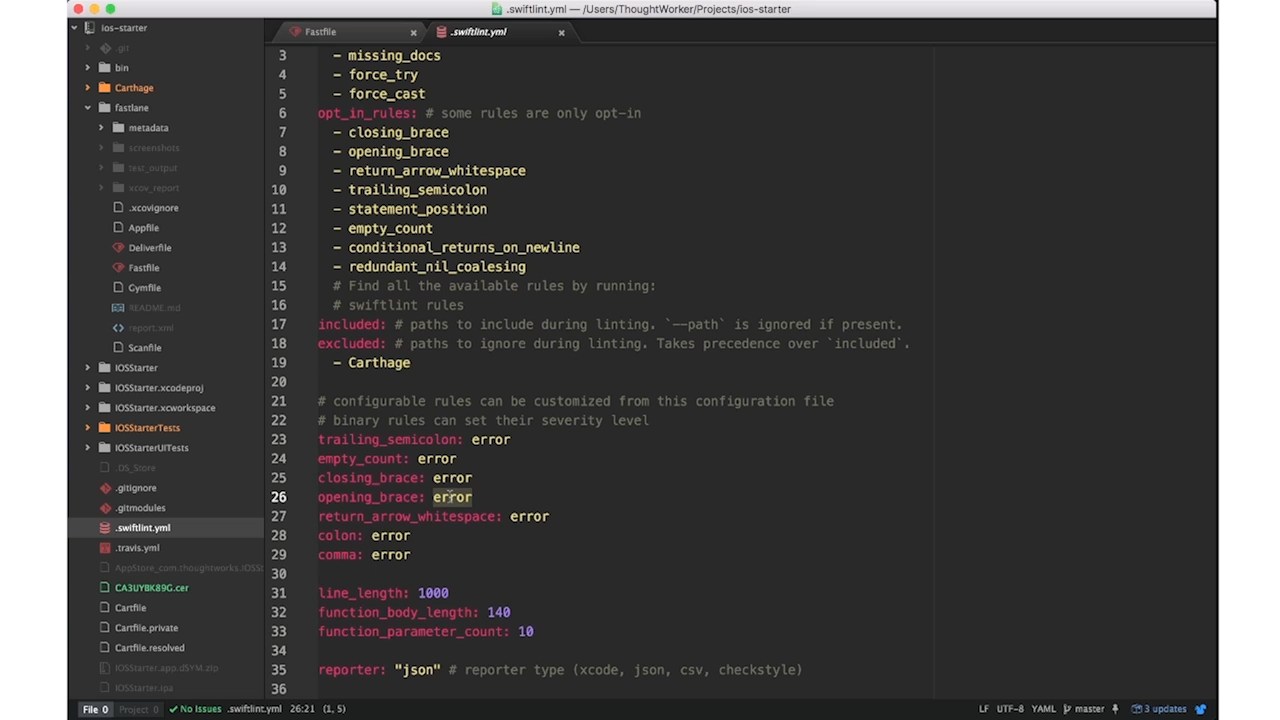Click the 26:21 cursor position indicator
The height and width of the screenshot is (720, 1280).
[x=302, y=709]
